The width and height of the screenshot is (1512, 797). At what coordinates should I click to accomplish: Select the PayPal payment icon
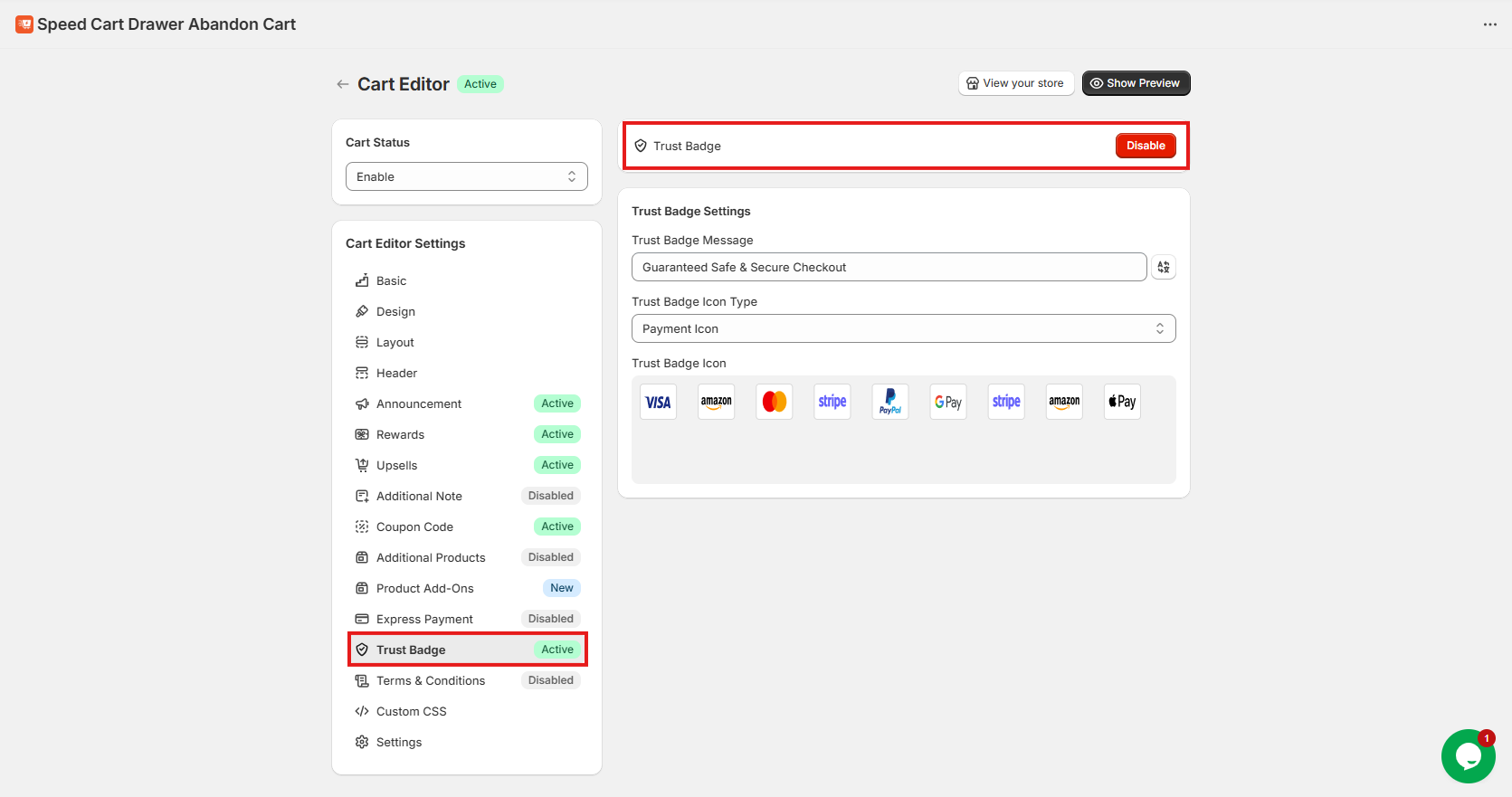(x=889, y=402)
